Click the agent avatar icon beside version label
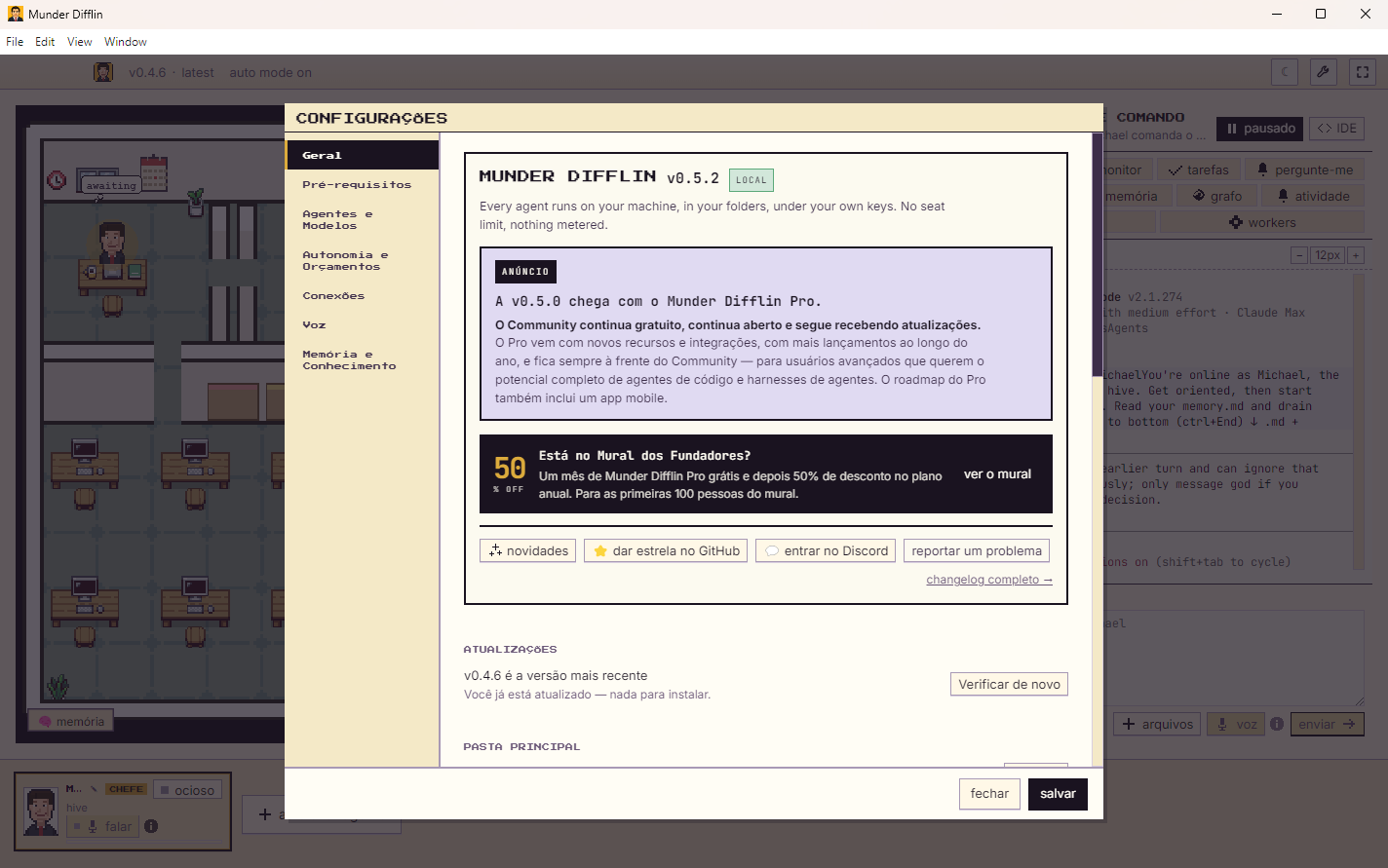 tap(103, 72)
